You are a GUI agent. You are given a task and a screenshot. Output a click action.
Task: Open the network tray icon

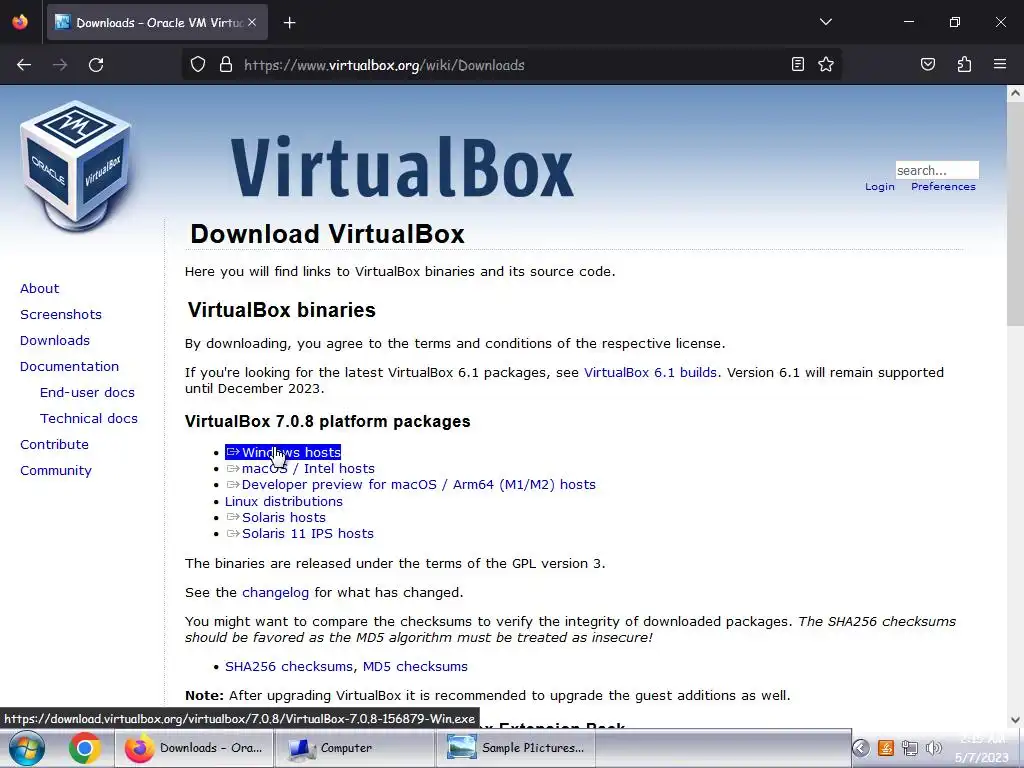(x=909, y=748)
